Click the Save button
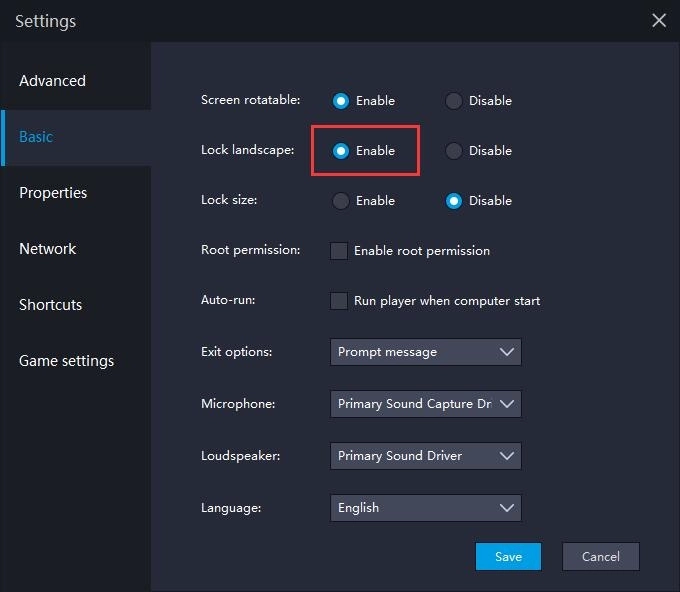This screenshot has width=680, height=592. [508, 557]
